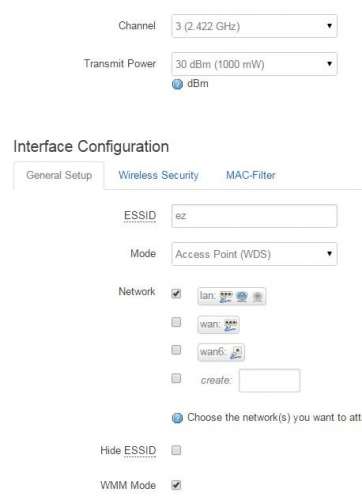Uncheck the lan network checkbox
This screenshot has height=500, width=362.
tap(176, 294)
